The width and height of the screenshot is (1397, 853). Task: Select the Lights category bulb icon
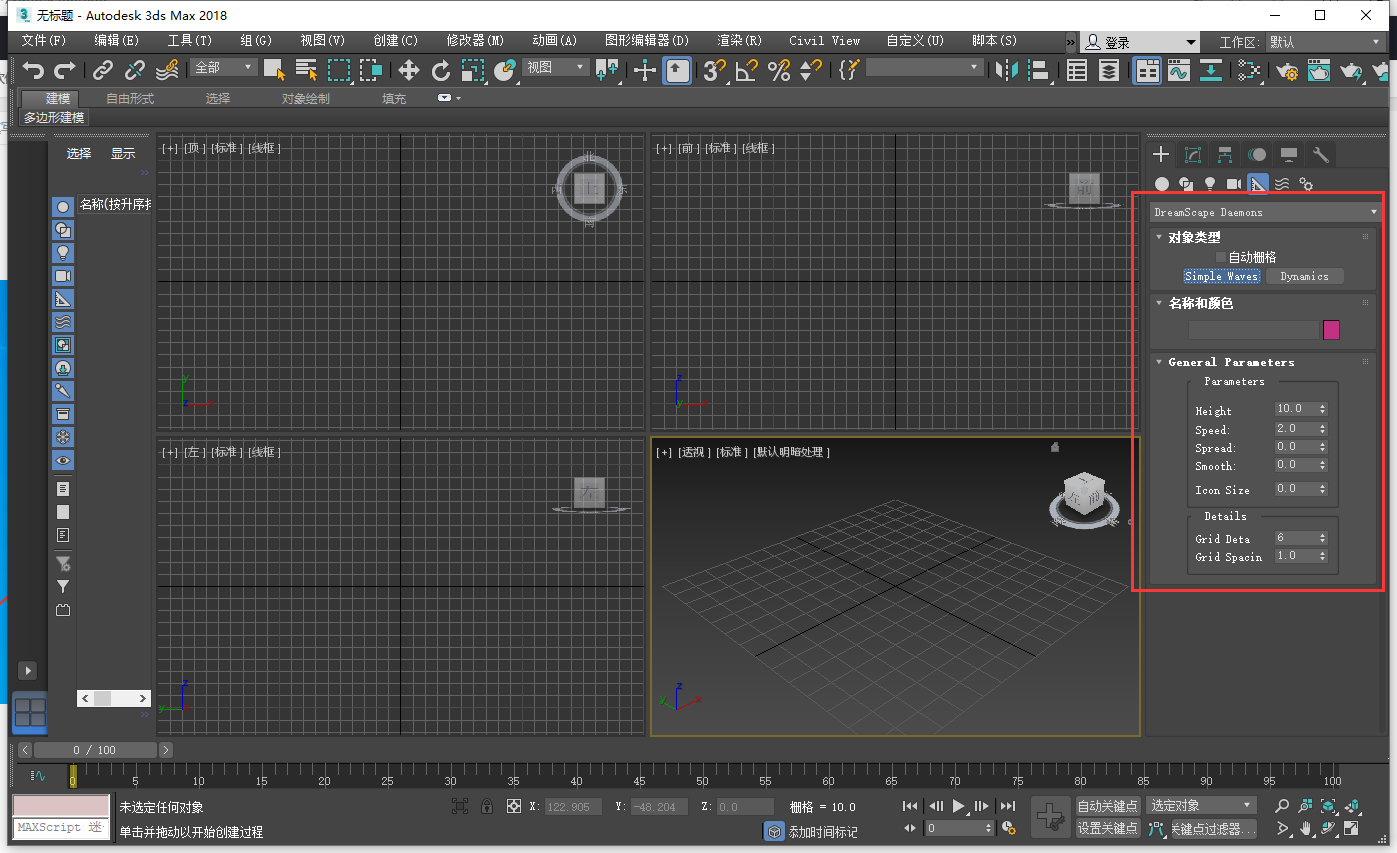pos(1210,184)
